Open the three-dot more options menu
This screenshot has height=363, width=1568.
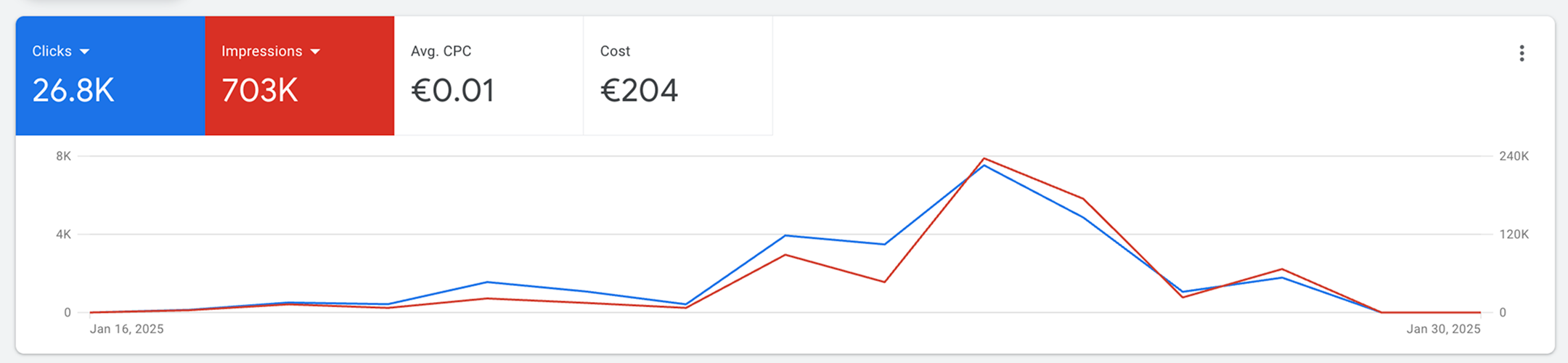click(x=1522, y=53)
